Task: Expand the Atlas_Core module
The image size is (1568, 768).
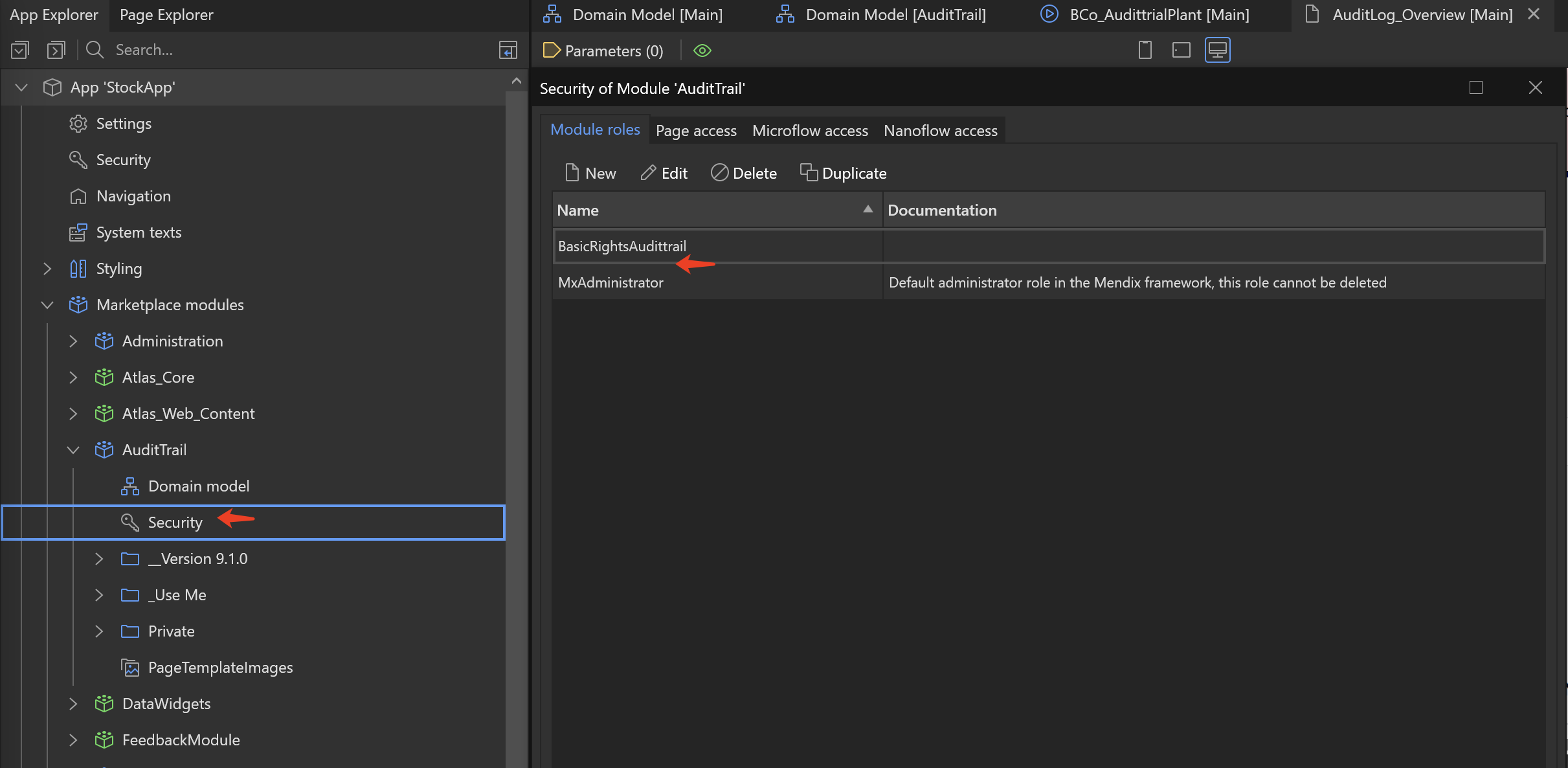Action: click(x=73, y=378)
